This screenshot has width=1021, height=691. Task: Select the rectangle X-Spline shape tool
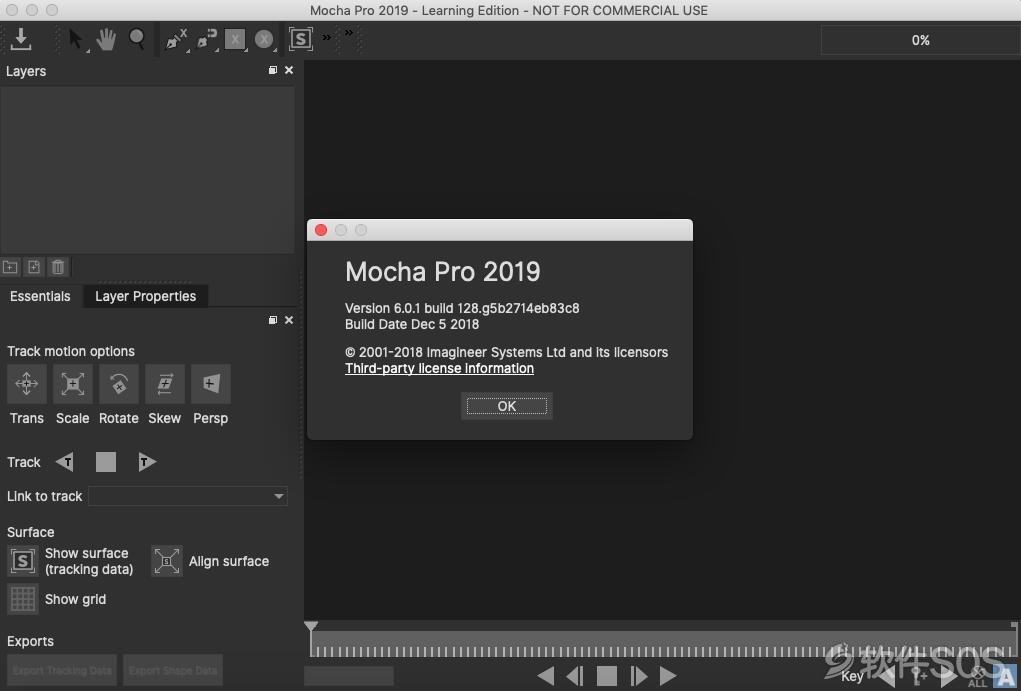click(234, 40)
